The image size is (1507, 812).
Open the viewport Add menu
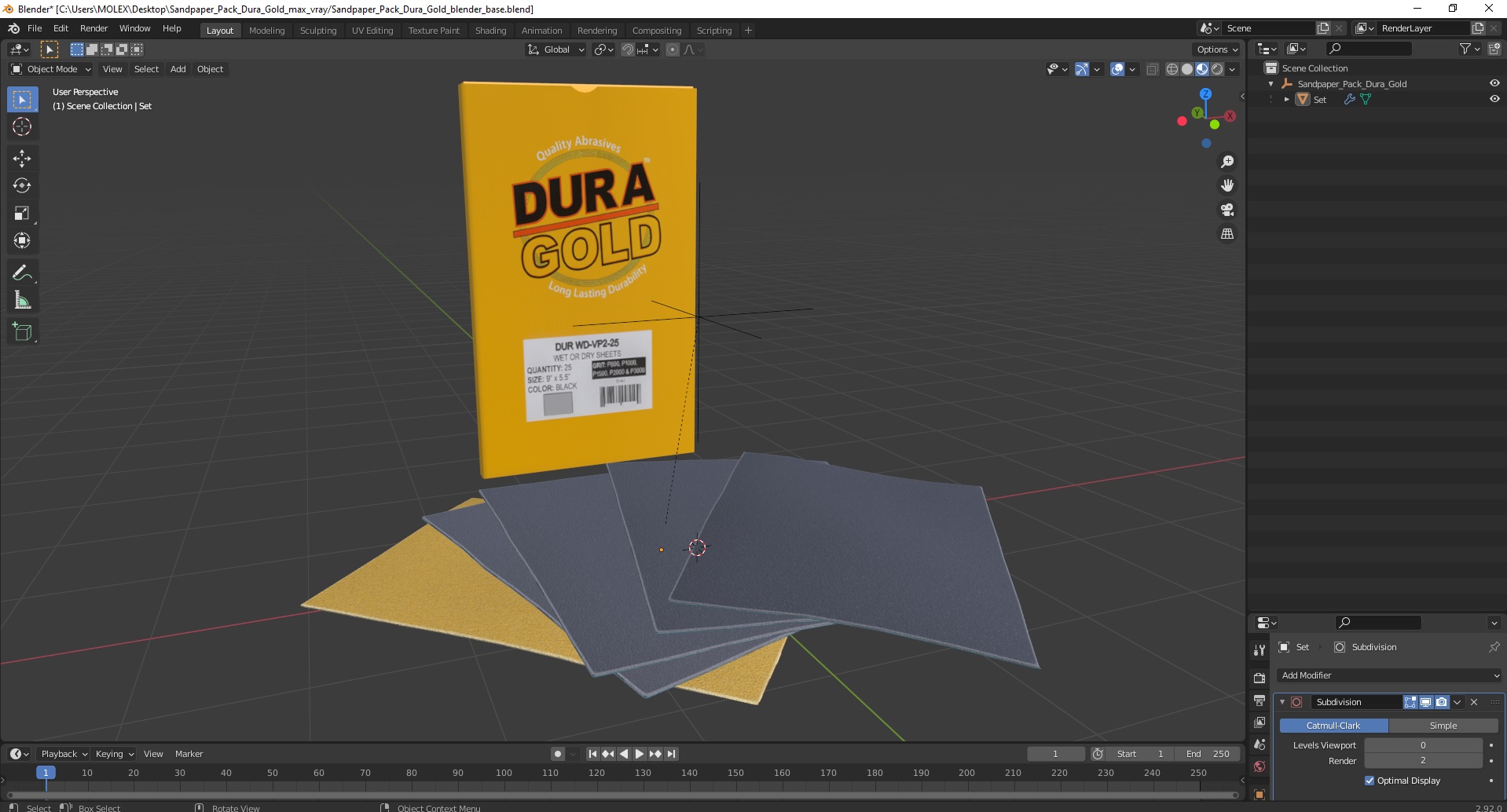pyautogui.click(x=178, y=69)
